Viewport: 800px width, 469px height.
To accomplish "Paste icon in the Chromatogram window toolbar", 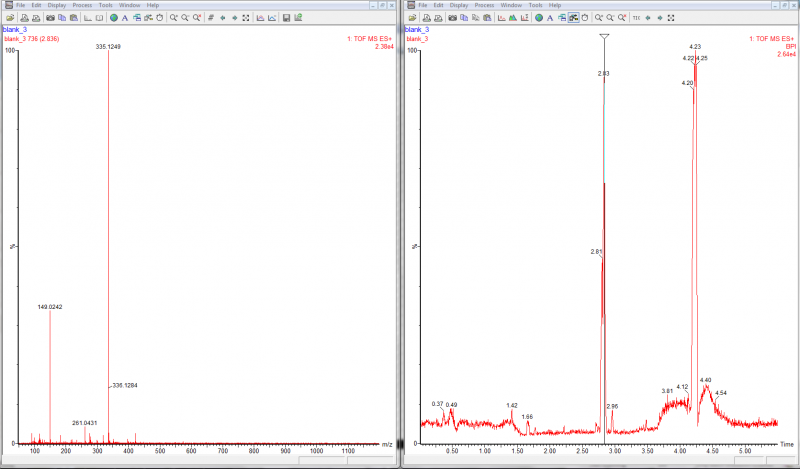I will point(487,18).
